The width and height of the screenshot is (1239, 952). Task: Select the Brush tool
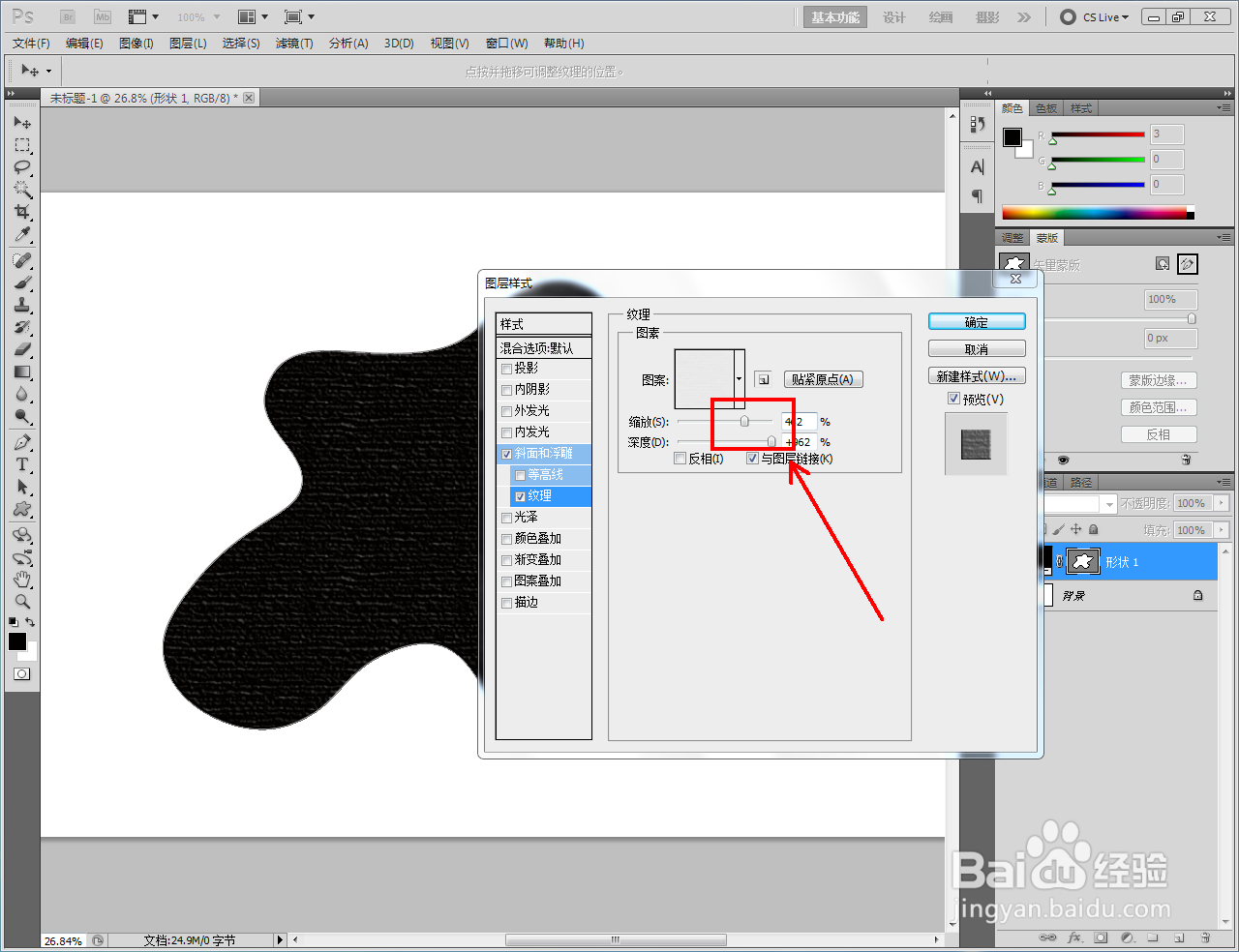pyautogui.click(x=22, y=283)
